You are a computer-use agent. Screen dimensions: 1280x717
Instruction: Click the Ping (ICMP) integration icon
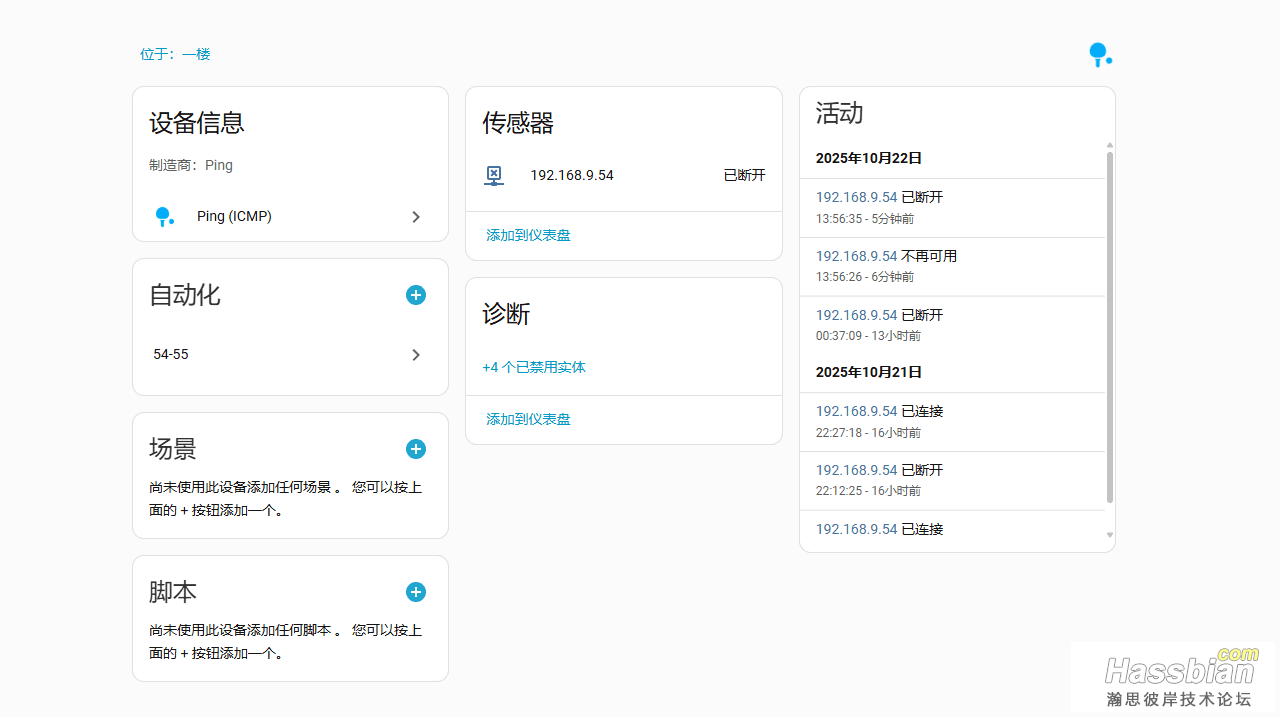164,217
